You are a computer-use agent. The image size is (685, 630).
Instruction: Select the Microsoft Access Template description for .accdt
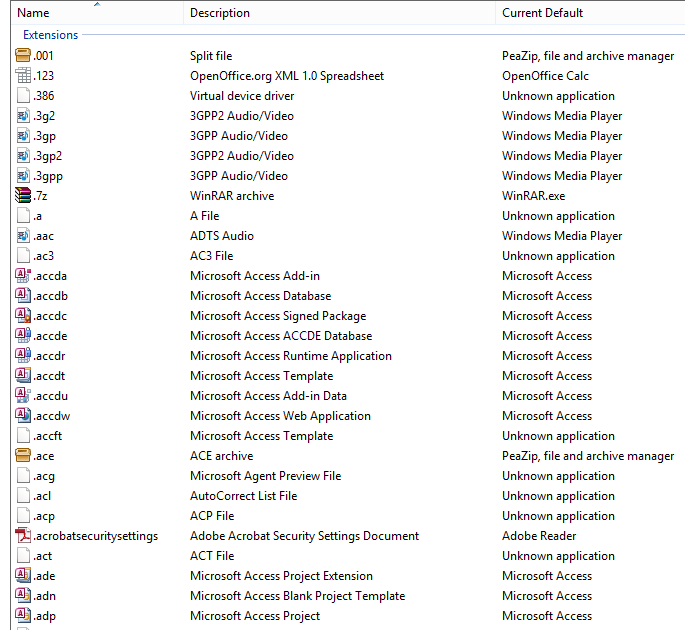tap(261, 376)
